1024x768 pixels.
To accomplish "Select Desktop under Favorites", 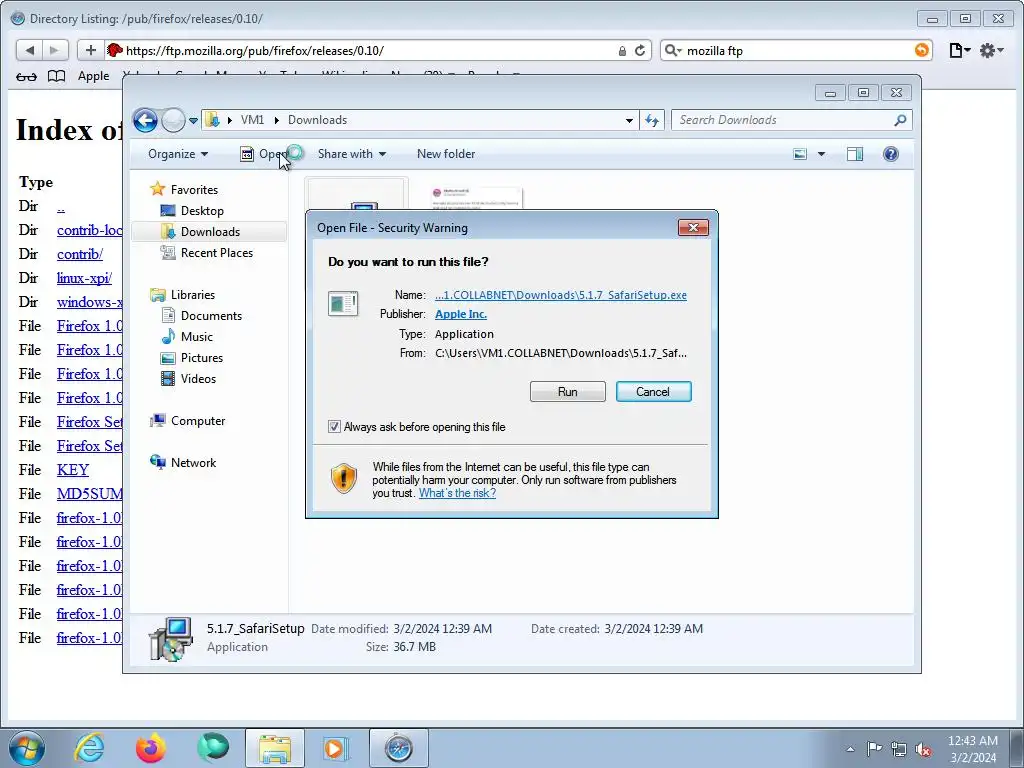I will 202,211.
